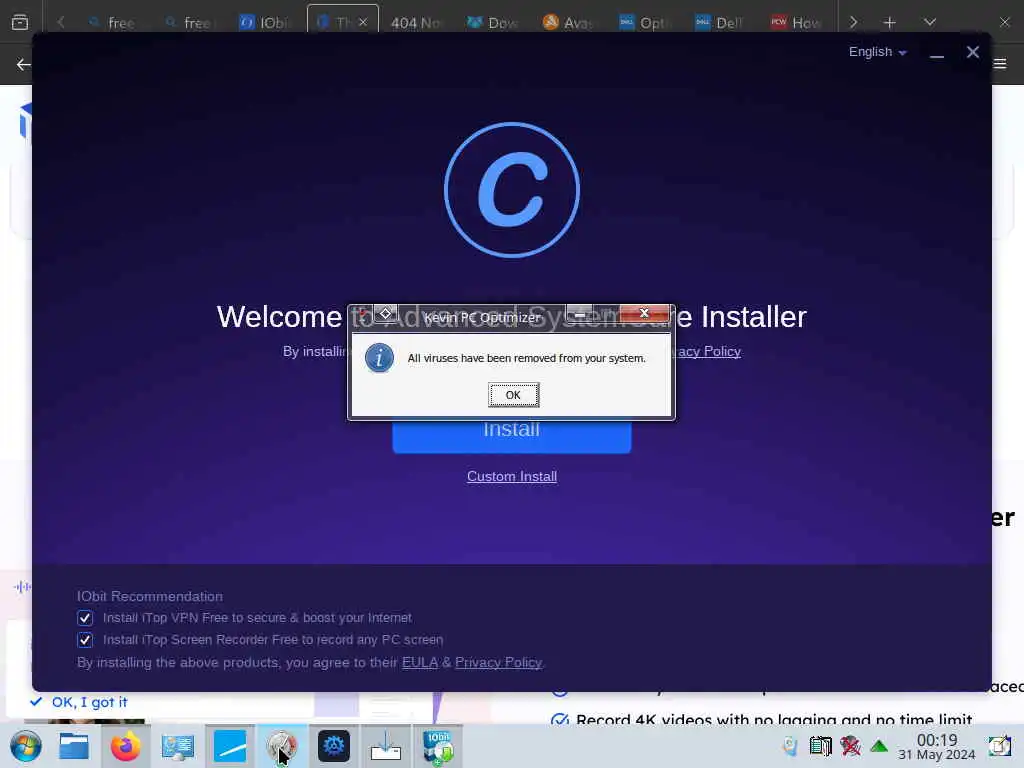Switch to the Download tab with the wolf icon
The width and height of the screenshot is (1024, 768).
click(493, 23)
